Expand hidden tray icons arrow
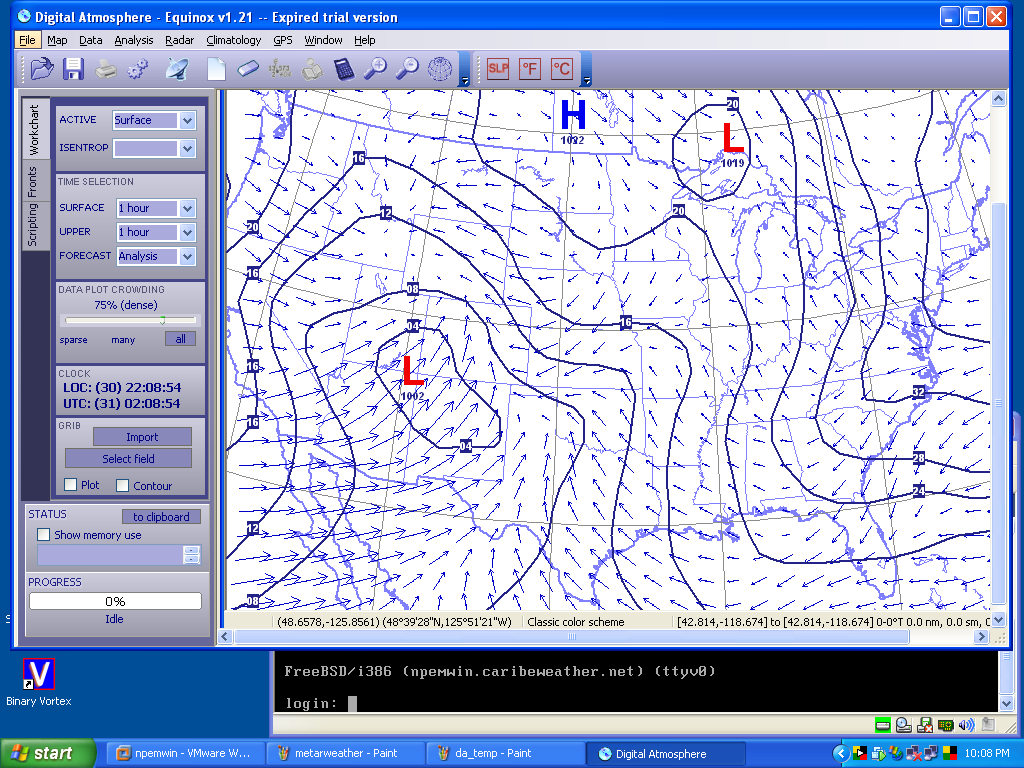The height and width of the screenshot is (768, 1024). click(841, 754)
